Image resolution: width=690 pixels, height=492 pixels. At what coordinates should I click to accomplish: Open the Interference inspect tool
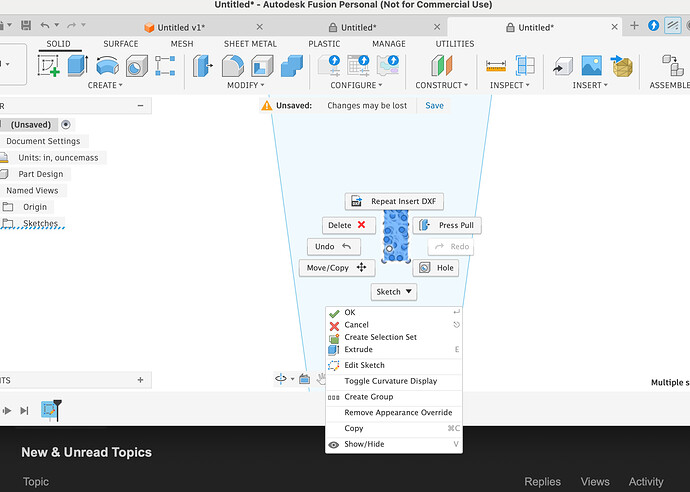tap(525, 66)
